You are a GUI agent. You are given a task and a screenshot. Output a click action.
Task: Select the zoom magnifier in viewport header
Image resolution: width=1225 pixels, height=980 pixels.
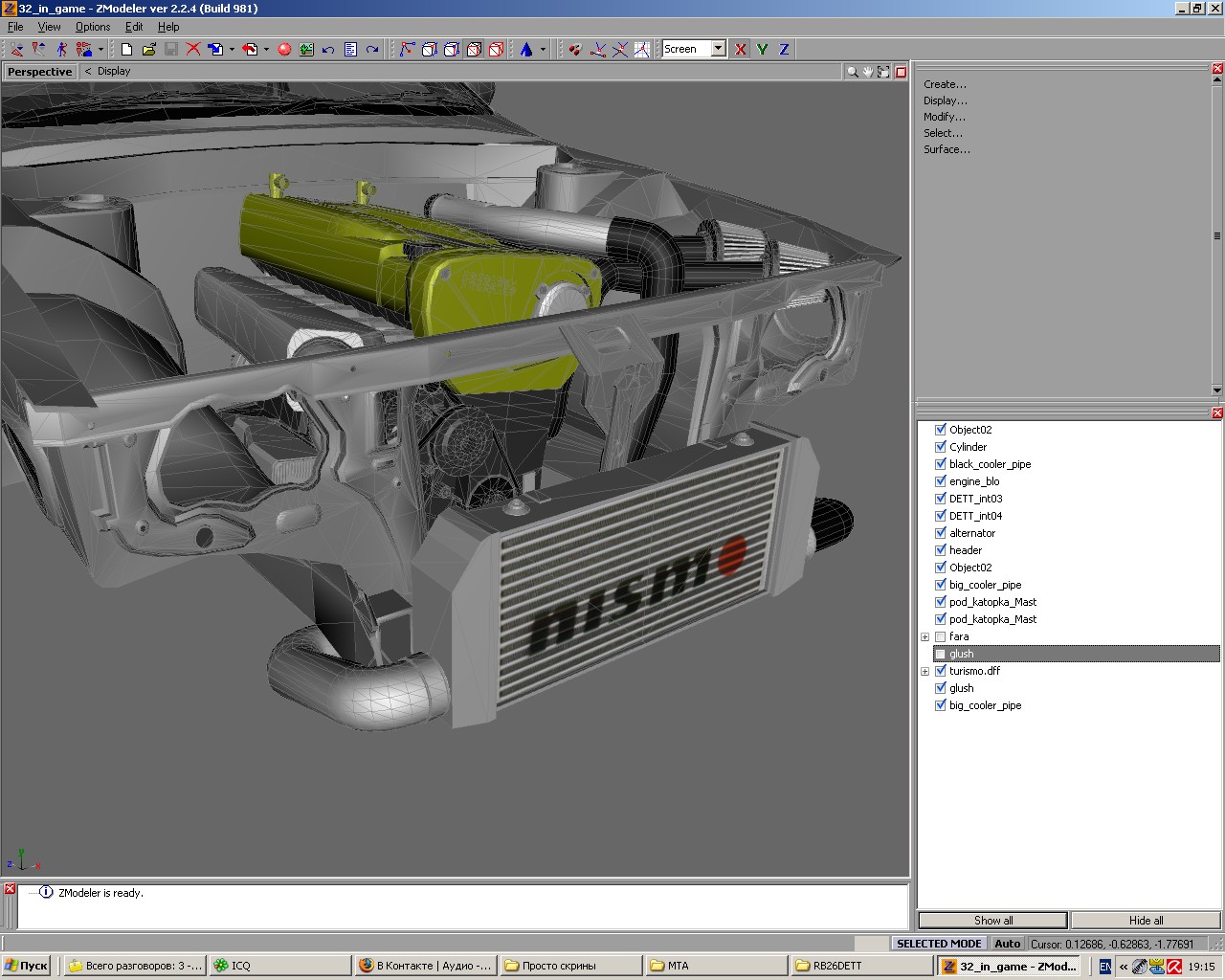coord(852,72)
